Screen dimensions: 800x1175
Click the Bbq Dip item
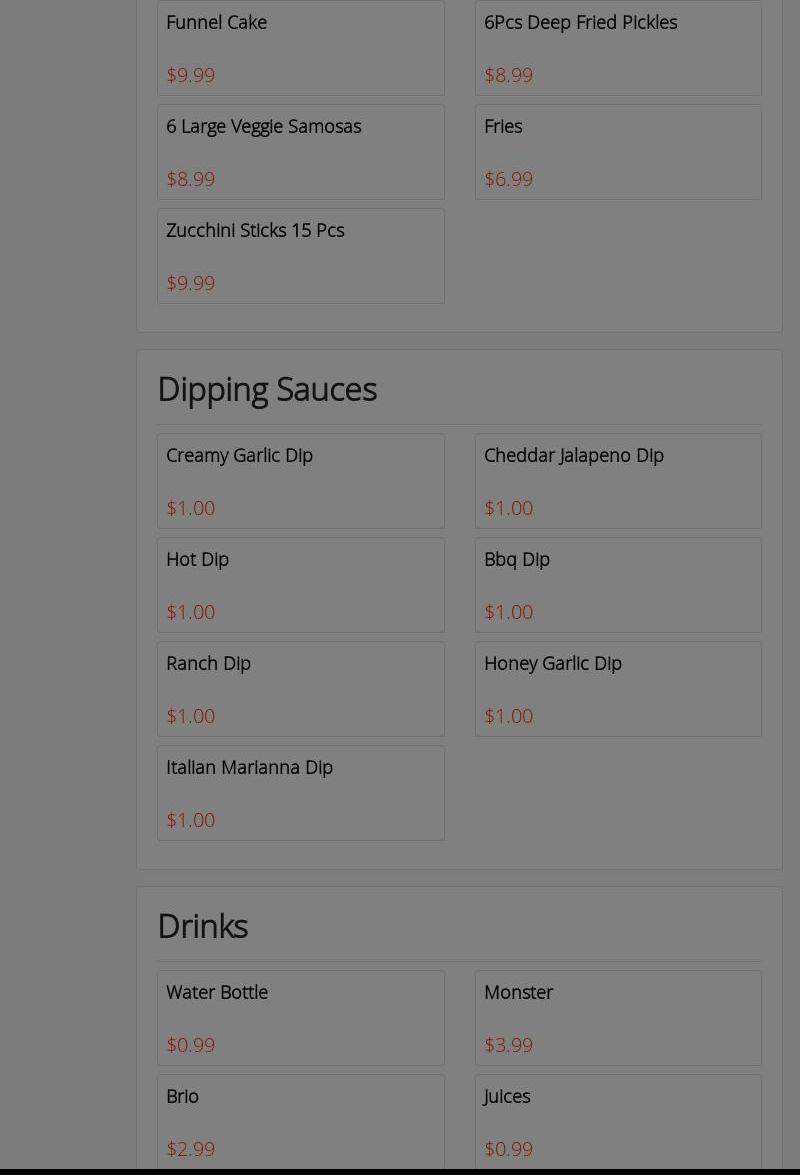point(618,584)
